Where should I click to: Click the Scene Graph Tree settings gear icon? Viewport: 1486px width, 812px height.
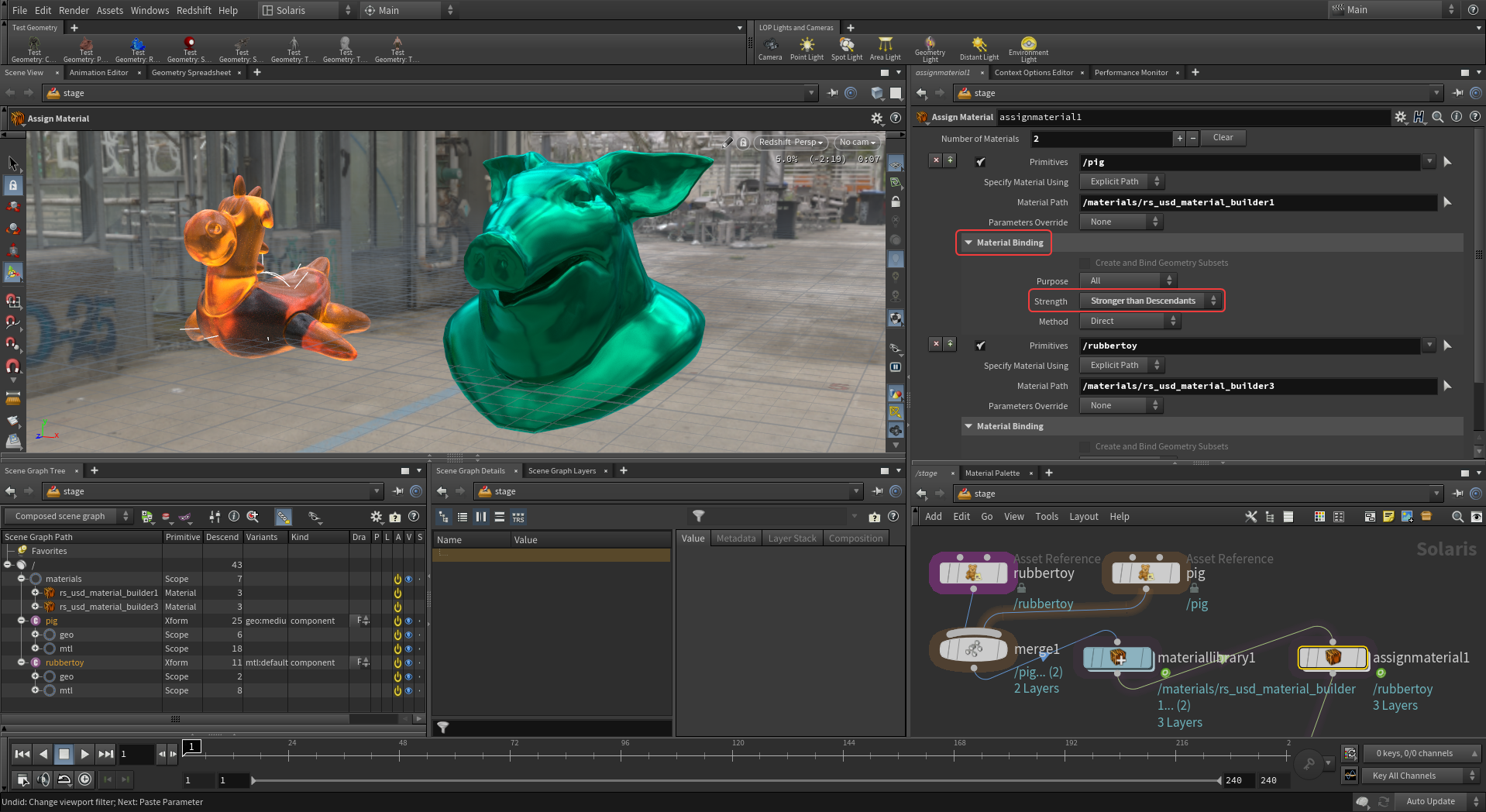click(x=377, y=517)
